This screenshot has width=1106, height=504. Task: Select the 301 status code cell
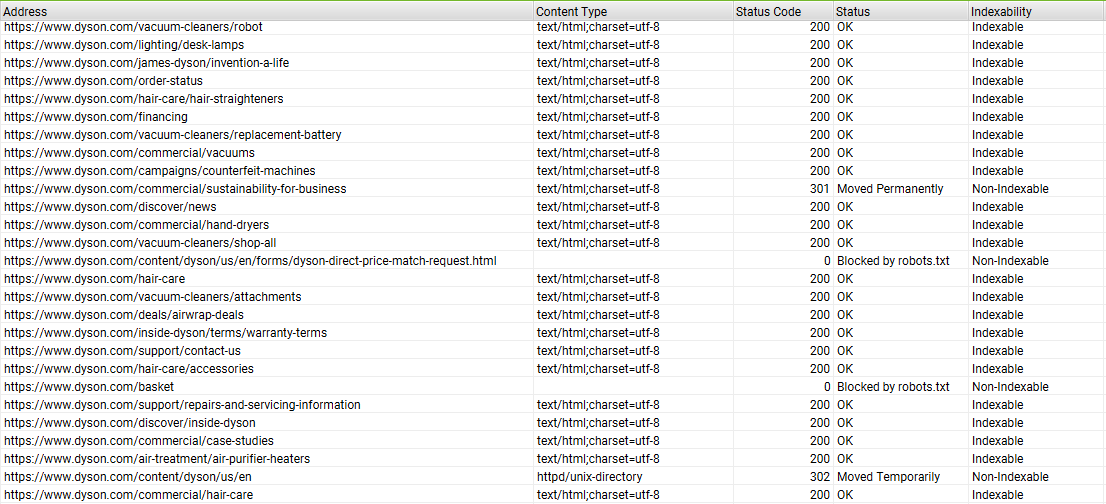click(819, 189)
